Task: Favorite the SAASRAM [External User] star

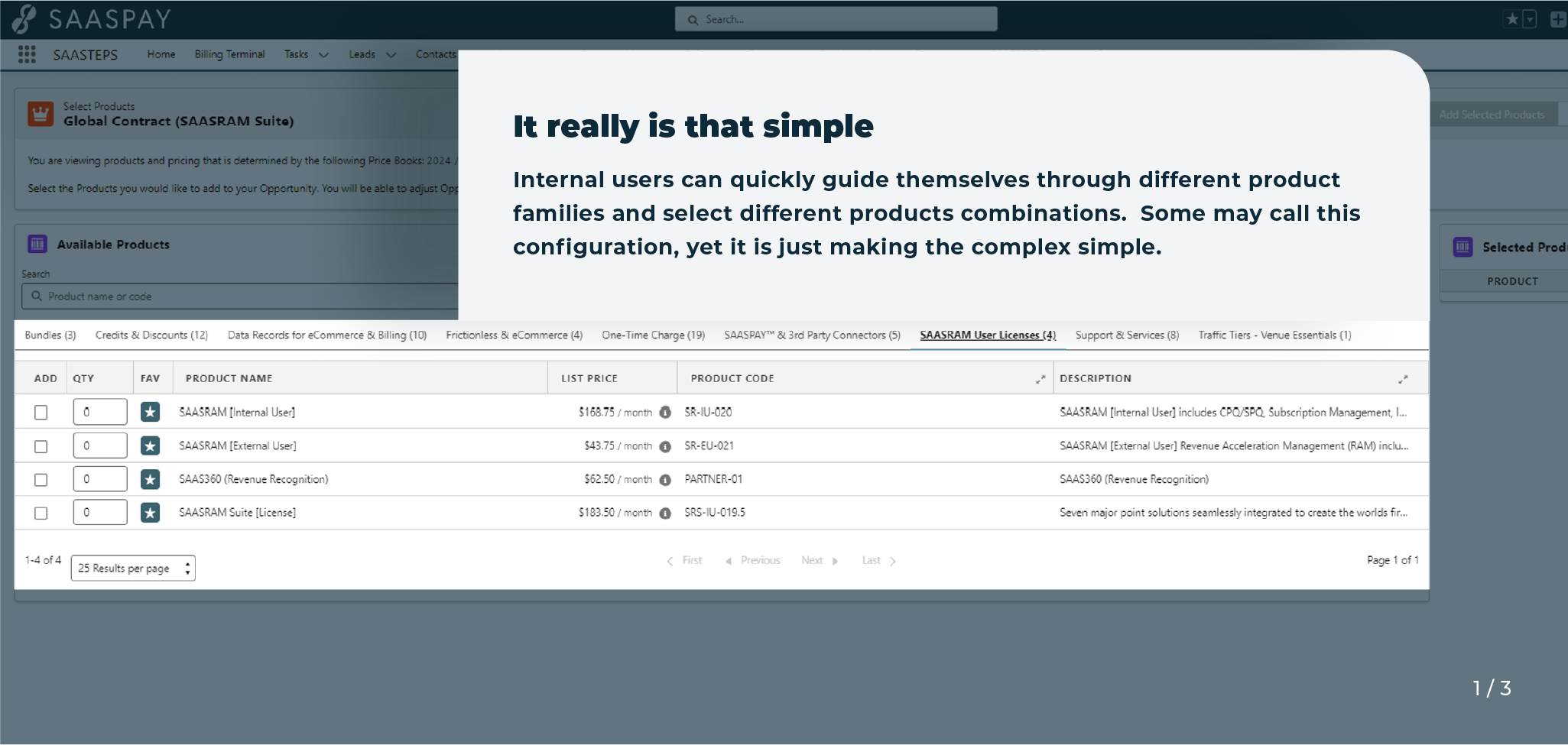Action: tap(150, 445)
